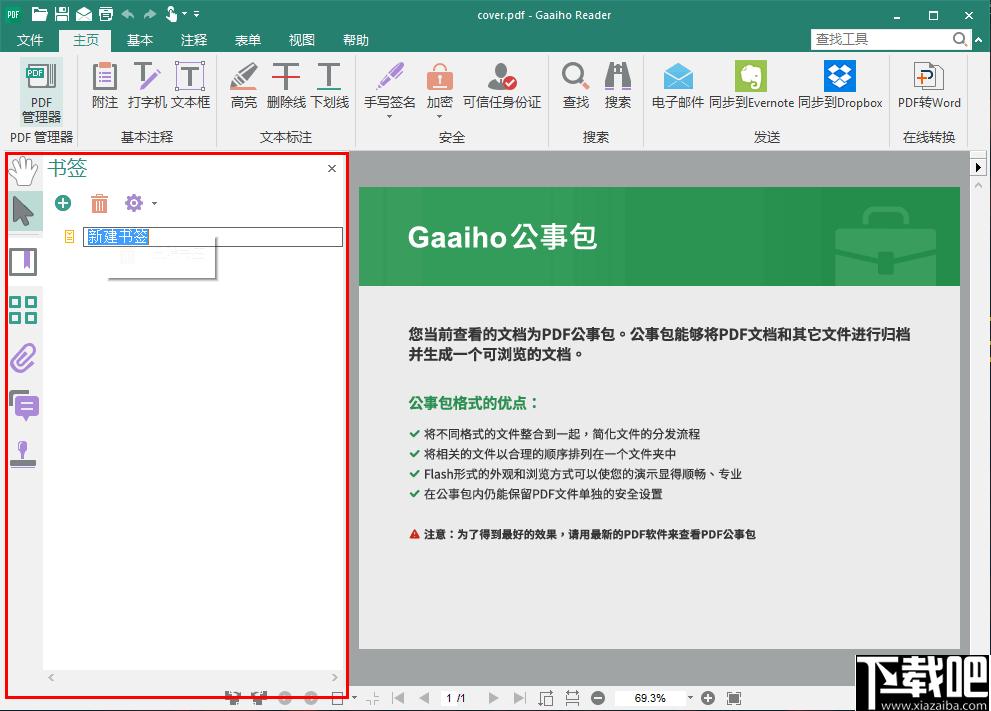
Task: Click 同步到Evernote icon
Action: 751,76
